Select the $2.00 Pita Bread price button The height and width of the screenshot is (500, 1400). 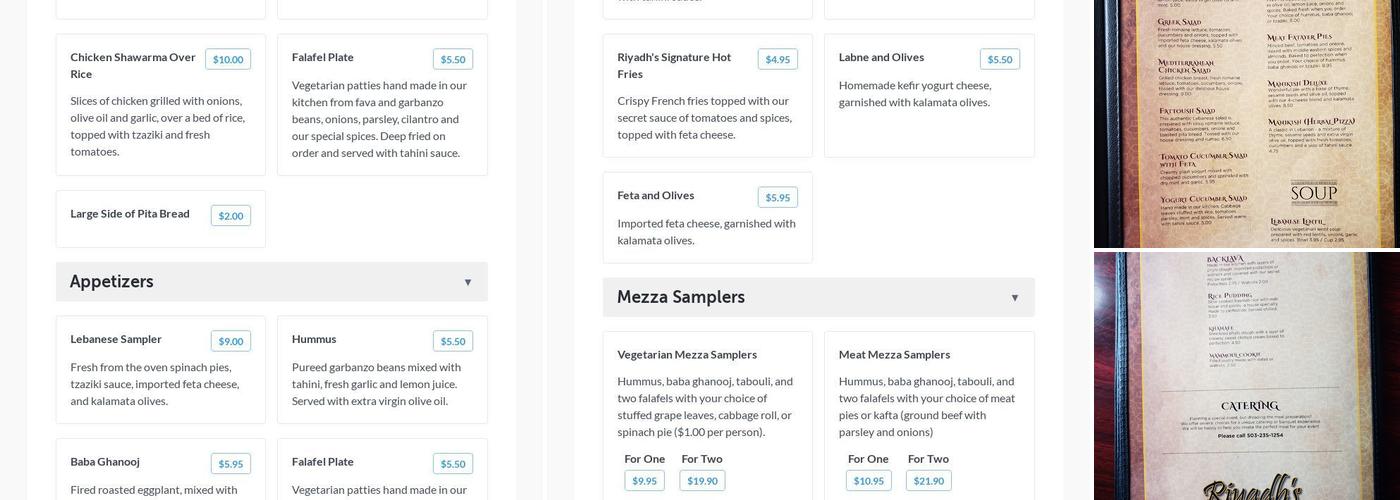point(230,216)
